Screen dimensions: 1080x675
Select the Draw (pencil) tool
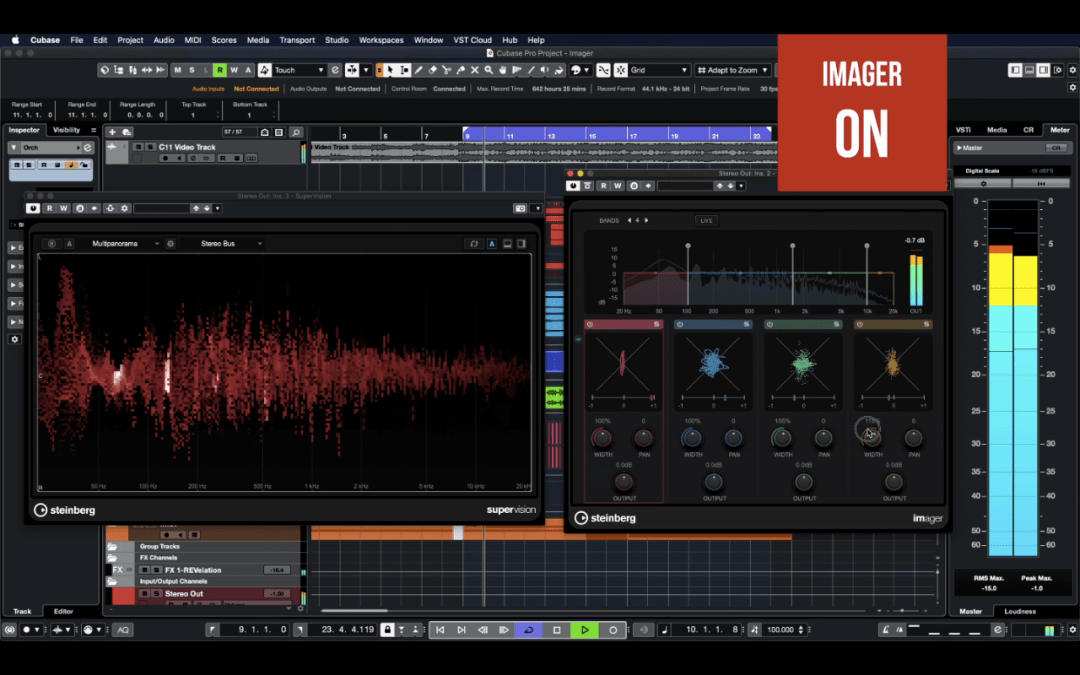[418, 70]
